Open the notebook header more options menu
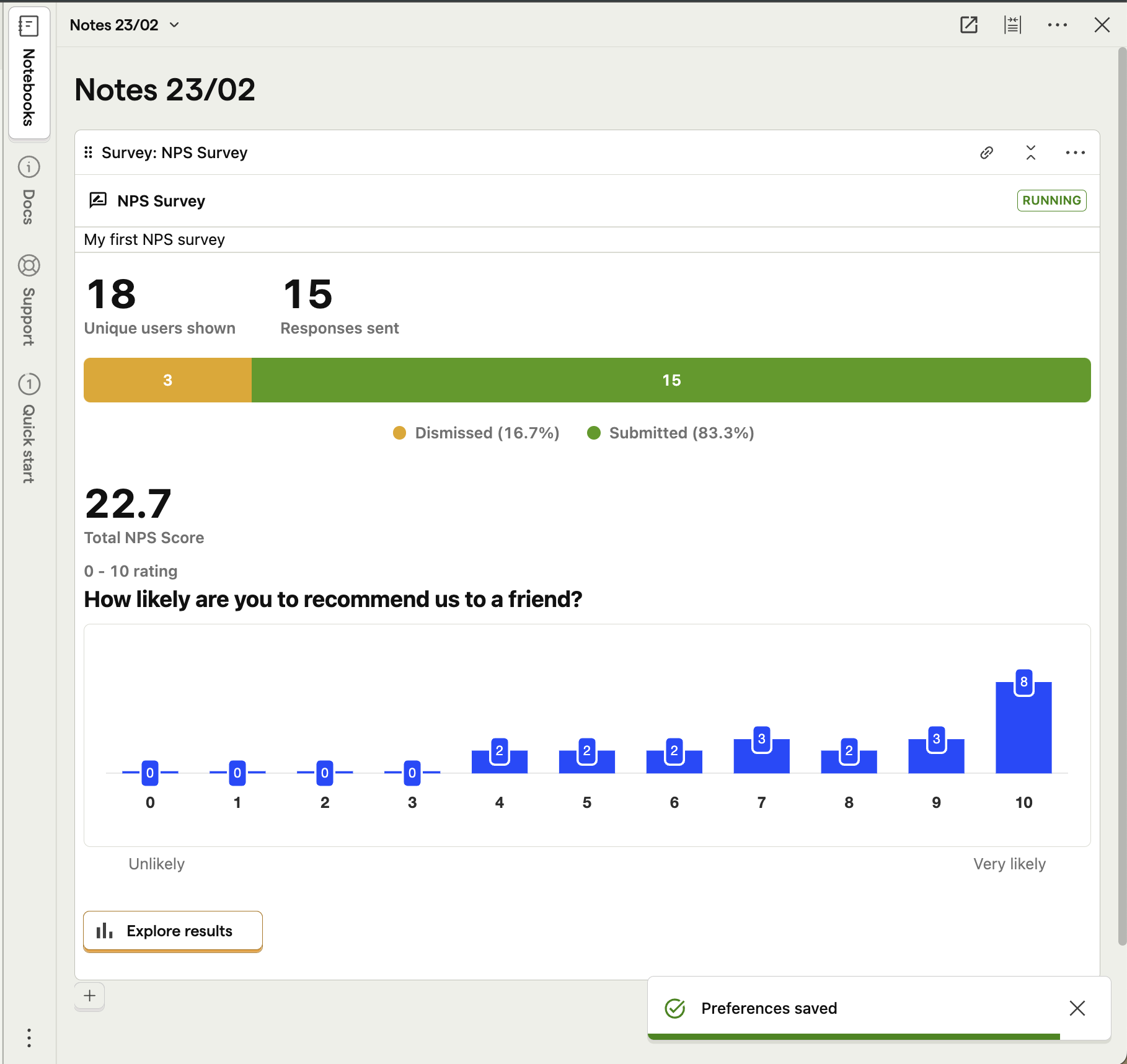Screen dimensions: 1127x1064 point(1058,25)
